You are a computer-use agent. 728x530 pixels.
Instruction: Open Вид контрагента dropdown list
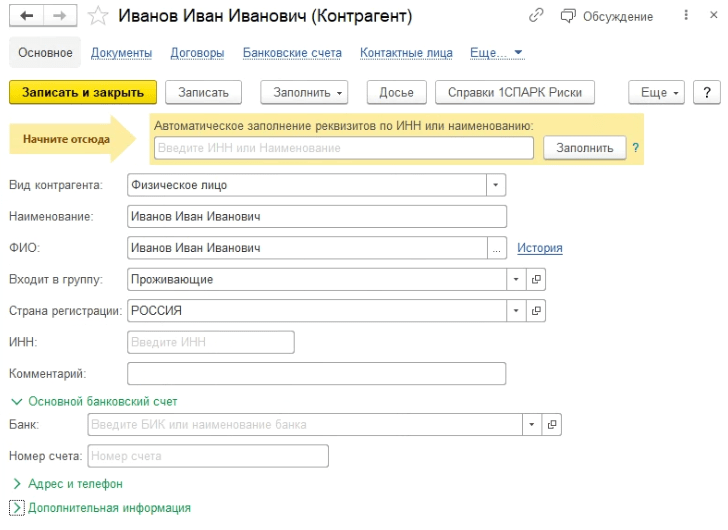coord(496,185)
